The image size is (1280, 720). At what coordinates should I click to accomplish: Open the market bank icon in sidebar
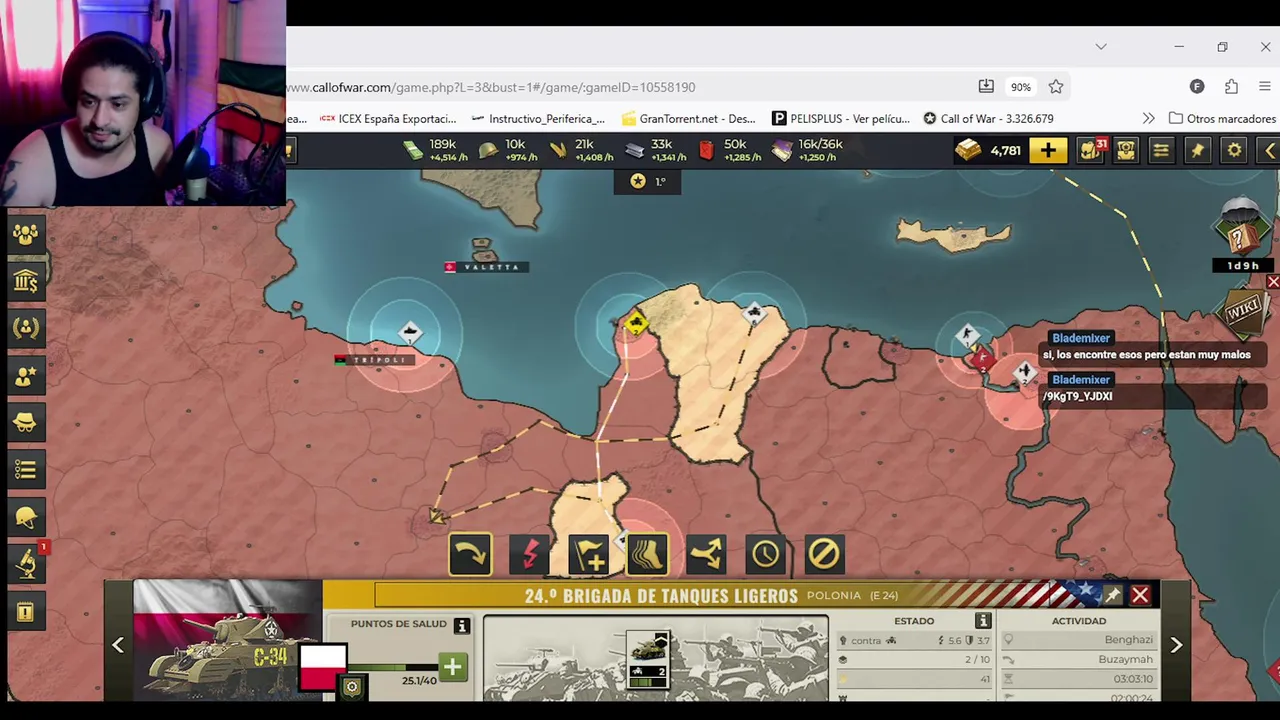(25, 281)
